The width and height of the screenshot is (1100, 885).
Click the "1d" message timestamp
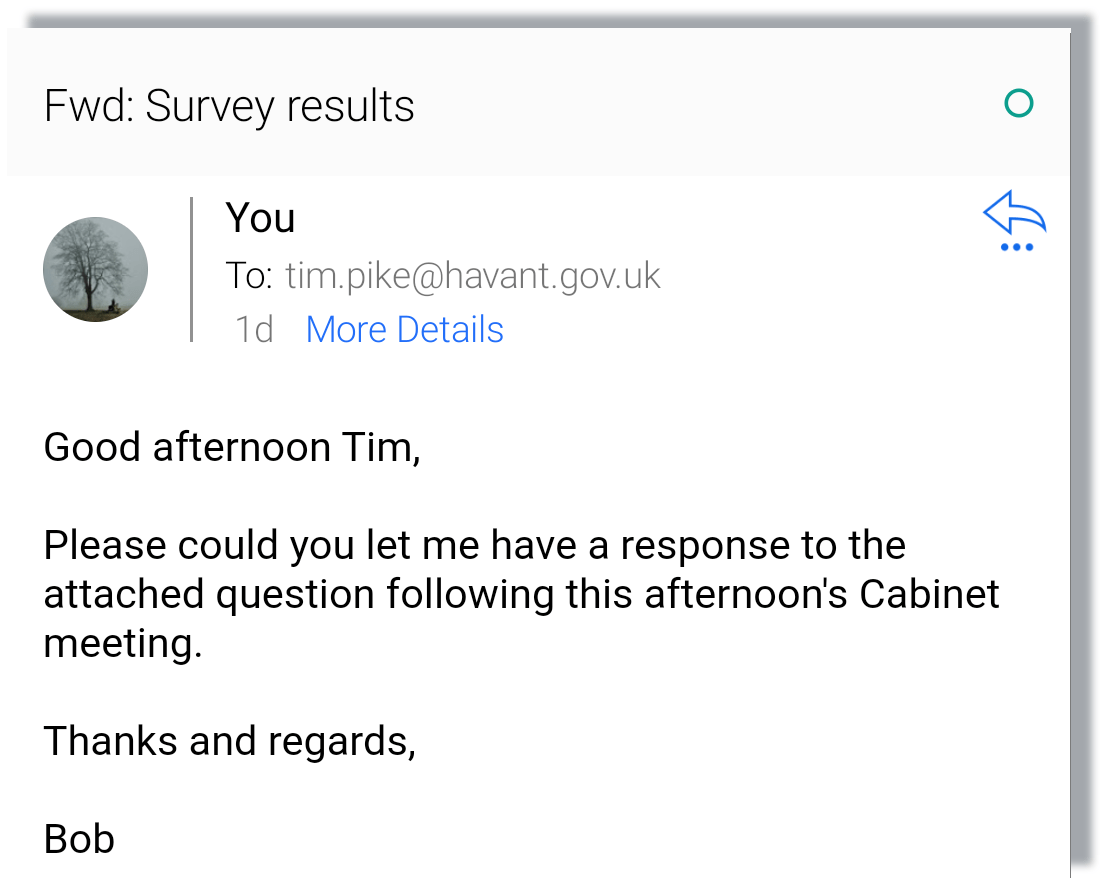(x=253, y=329)
